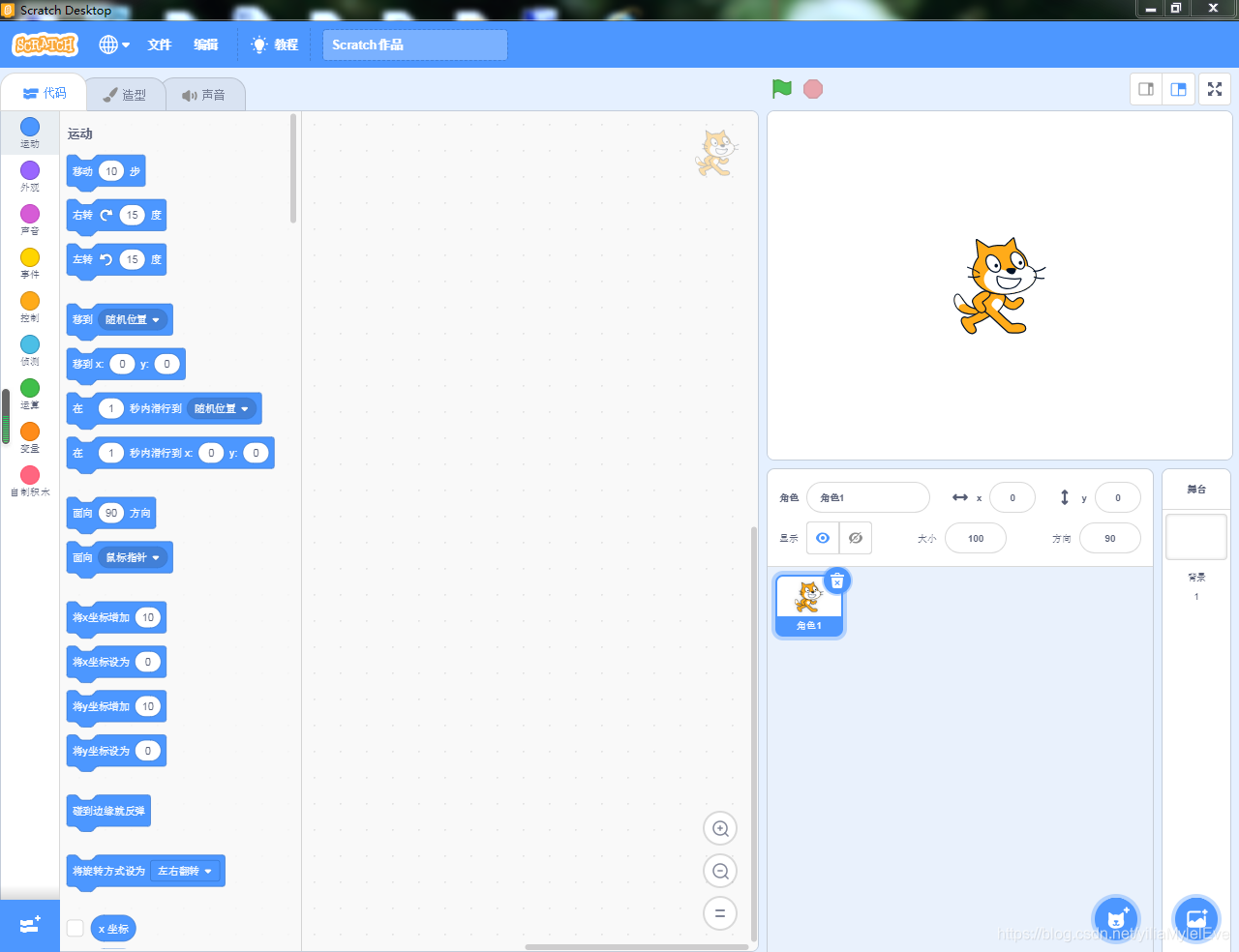Viewport: 1239px width, 952px height.
Task: Click the choose a backdrop button
Action: [x=1196, y=917]
